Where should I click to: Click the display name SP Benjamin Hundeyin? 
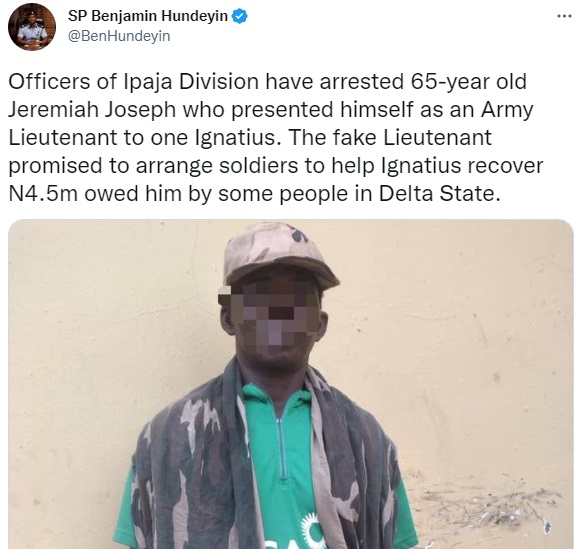[148, 16]
